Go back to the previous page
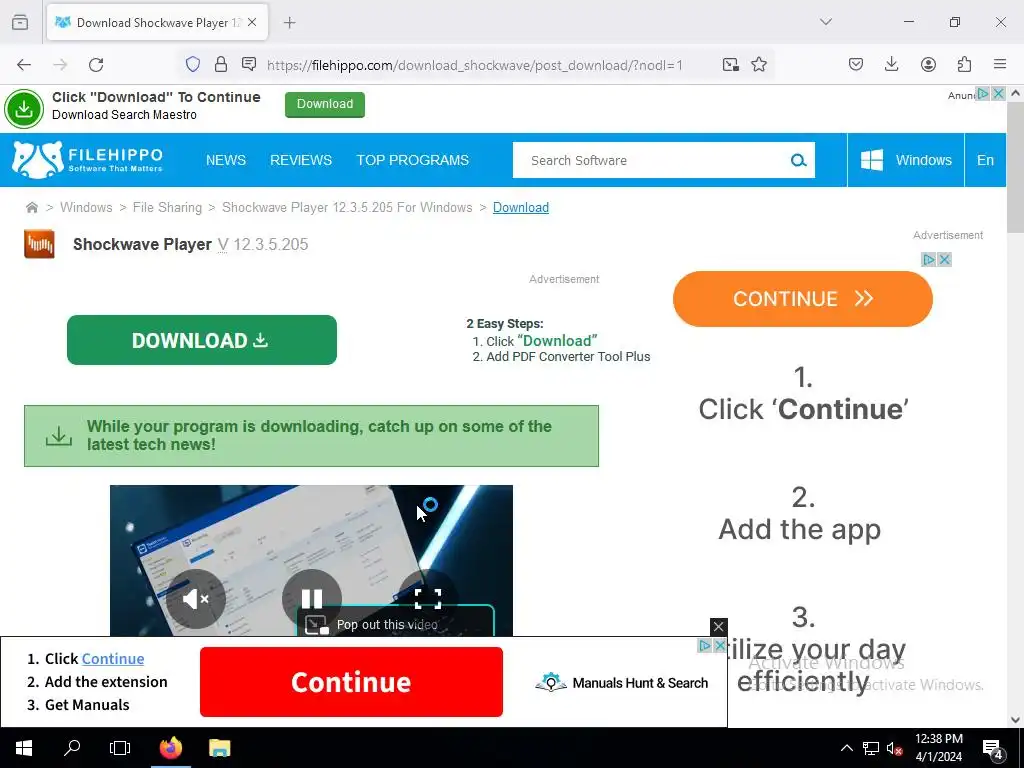The image size is (1024, 768). (24, 64)
